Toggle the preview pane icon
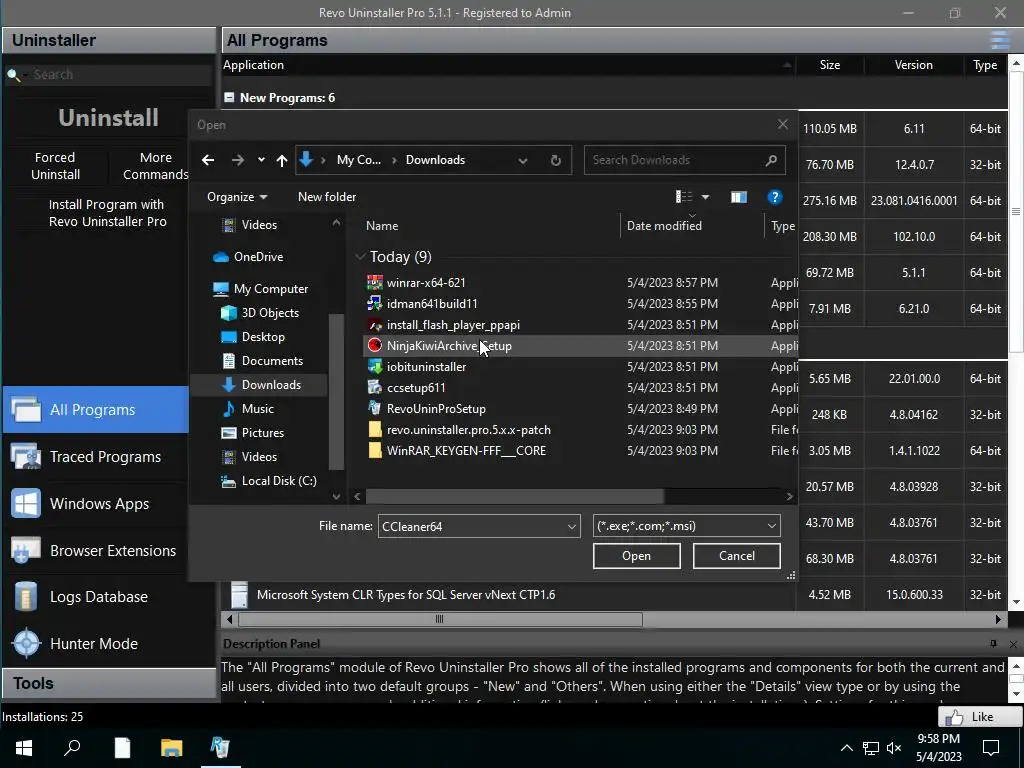 coord(739,197)
